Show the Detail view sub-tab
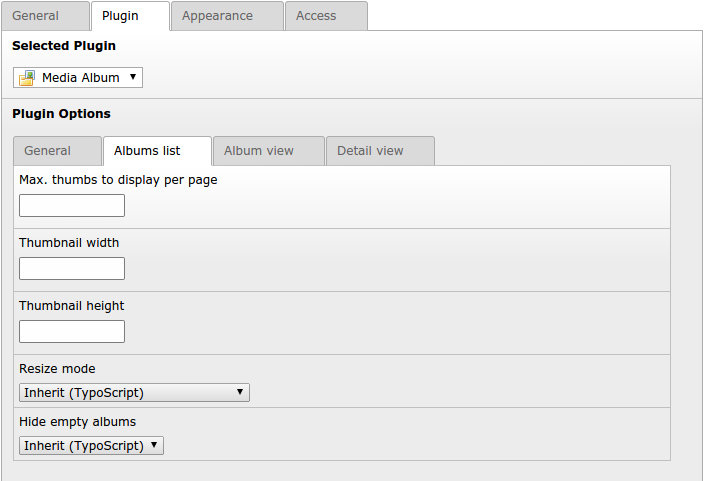Viewport: 704px width, 481px height. (x=370, y=151)
